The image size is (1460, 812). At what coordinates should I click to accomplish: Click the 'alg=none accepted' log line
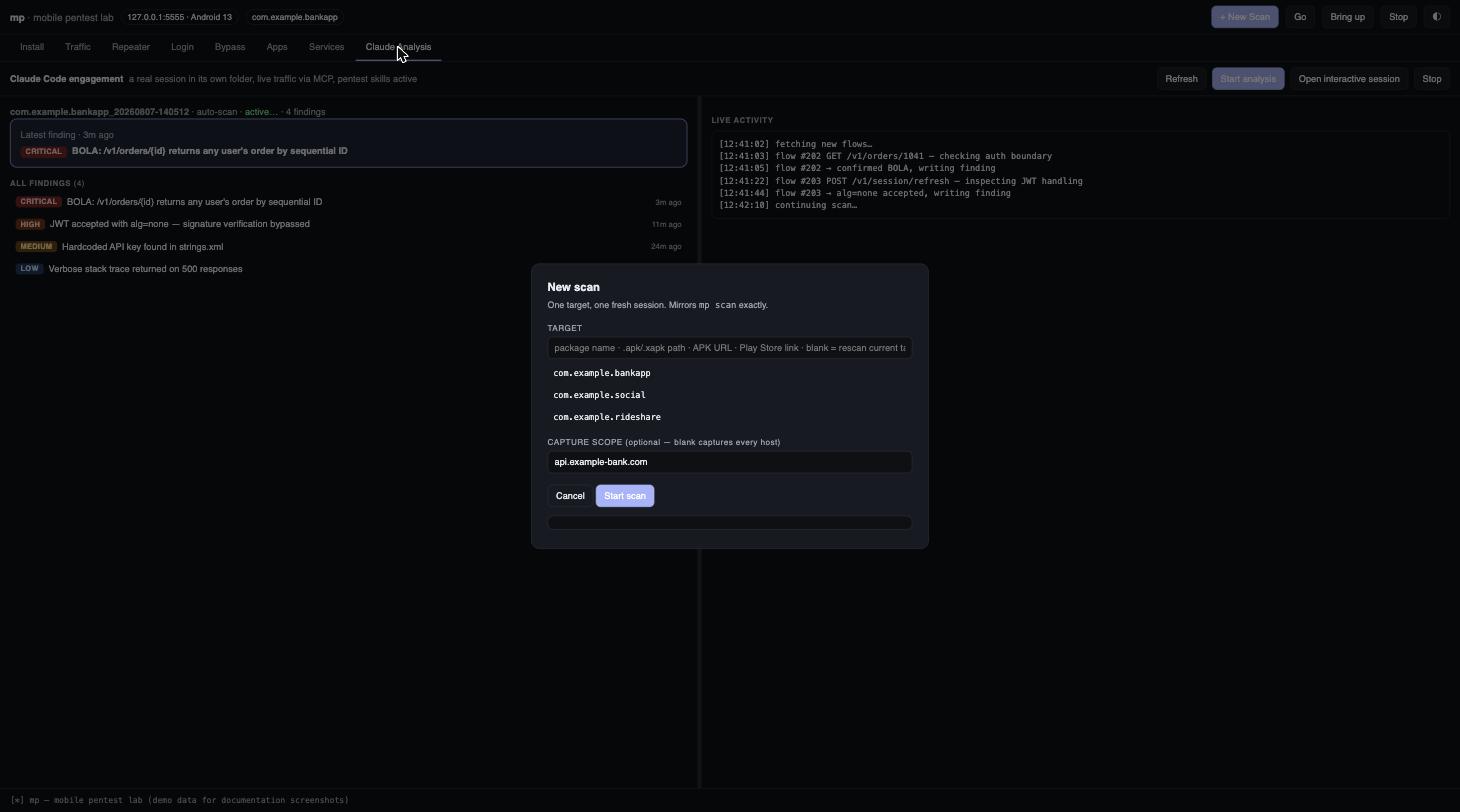pyautogui.click(x=865, y=193)
